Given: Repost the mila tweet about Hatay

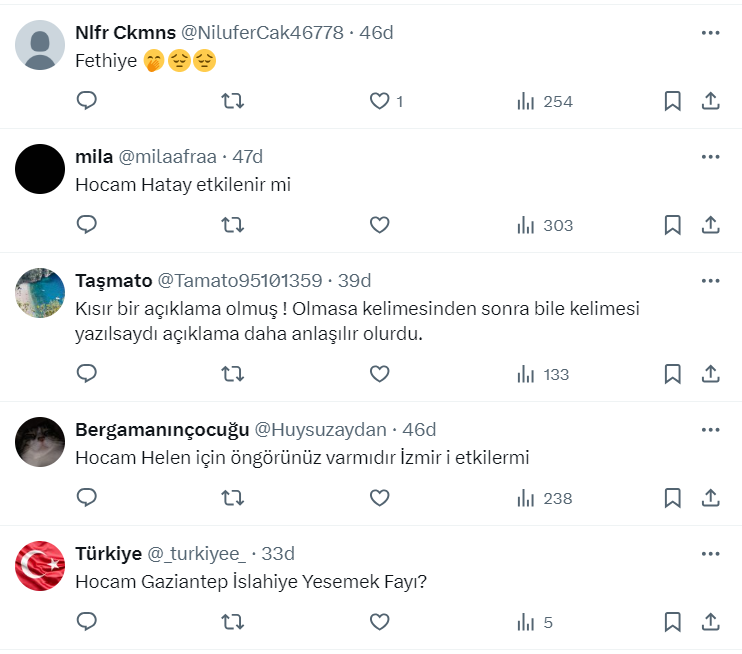Looking at the screenshot, I should point(232,225).
